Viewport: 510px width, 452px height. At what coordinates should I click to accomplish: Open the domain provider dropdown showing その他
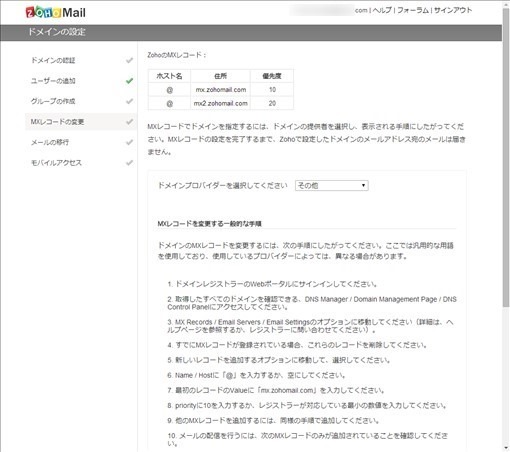pos(332,185)
